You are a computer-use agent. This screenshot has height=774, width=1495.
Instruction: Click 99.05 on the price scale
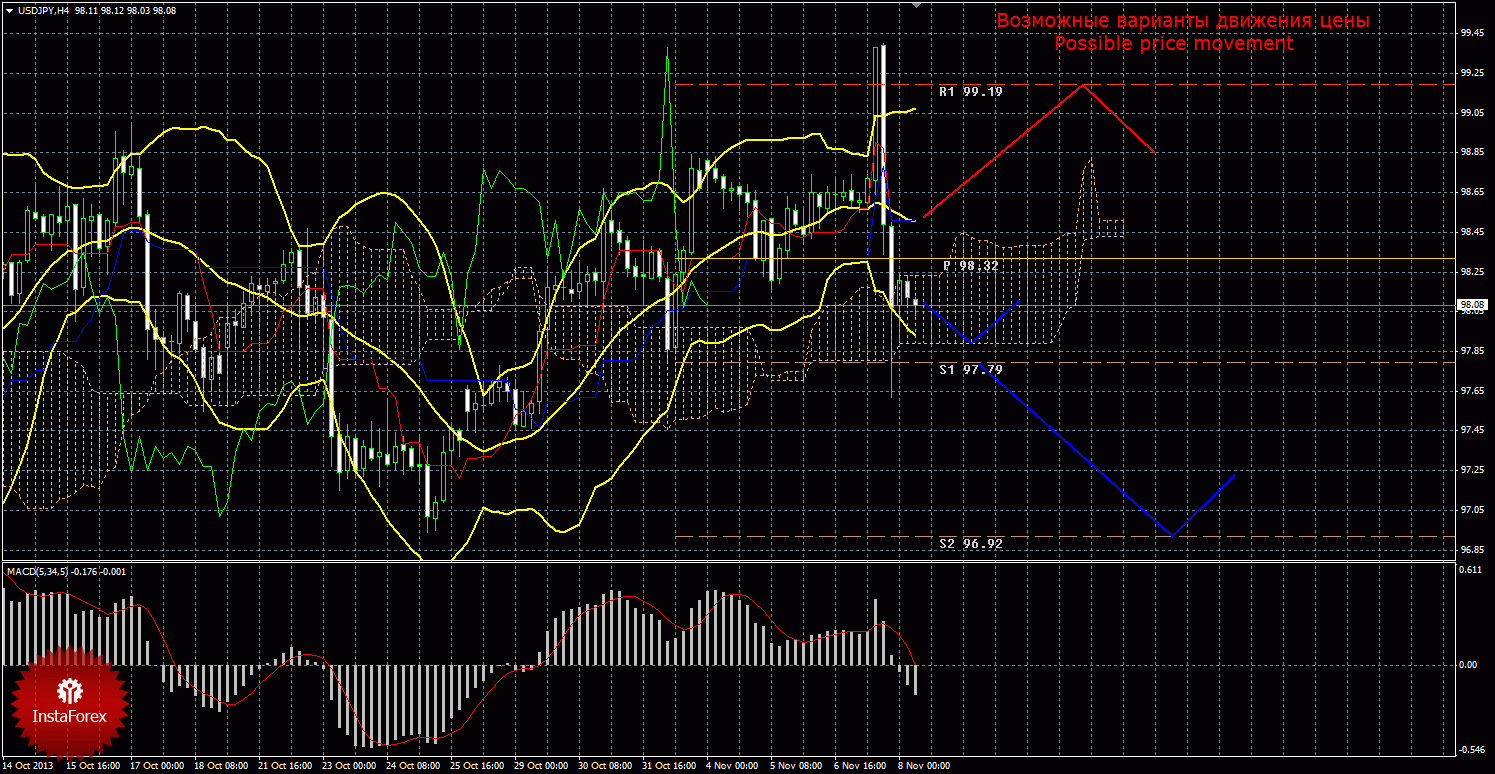1472,113
